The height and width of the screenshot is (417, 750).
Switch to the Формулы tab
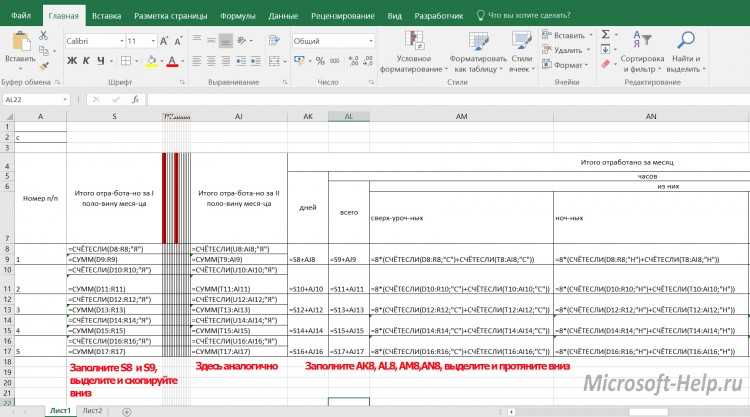click(x=238, y=16)
